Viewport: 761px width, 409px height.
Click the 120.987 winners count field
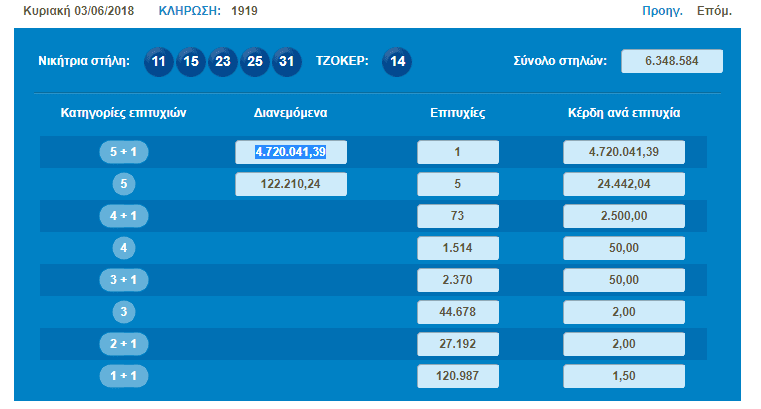tap(457, 376)
